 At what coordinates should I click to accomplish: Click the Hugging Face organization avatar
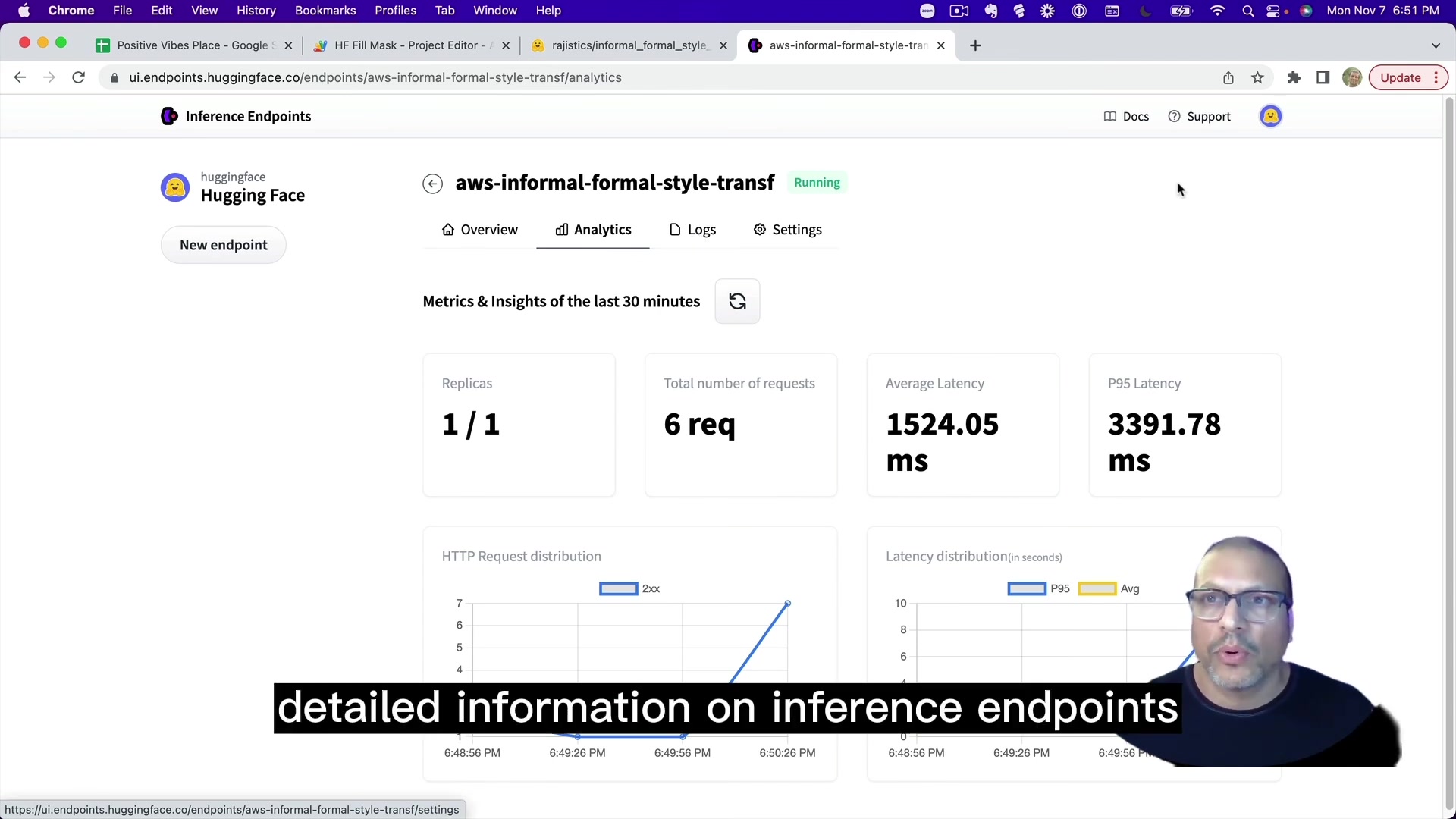175,187
